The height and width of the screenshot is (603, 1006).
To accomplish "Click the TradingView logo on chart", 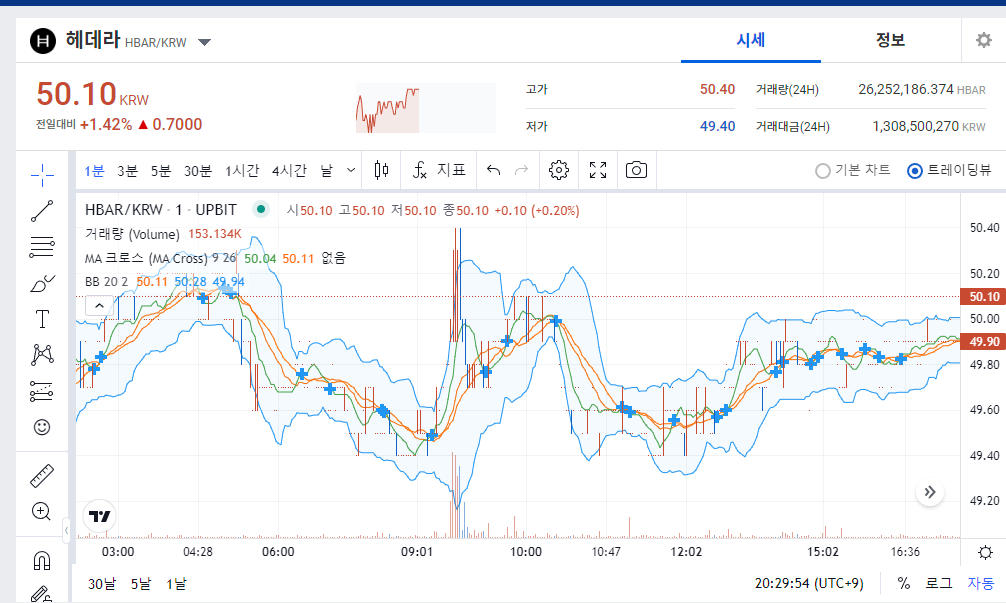I will [x=99, y=516].
